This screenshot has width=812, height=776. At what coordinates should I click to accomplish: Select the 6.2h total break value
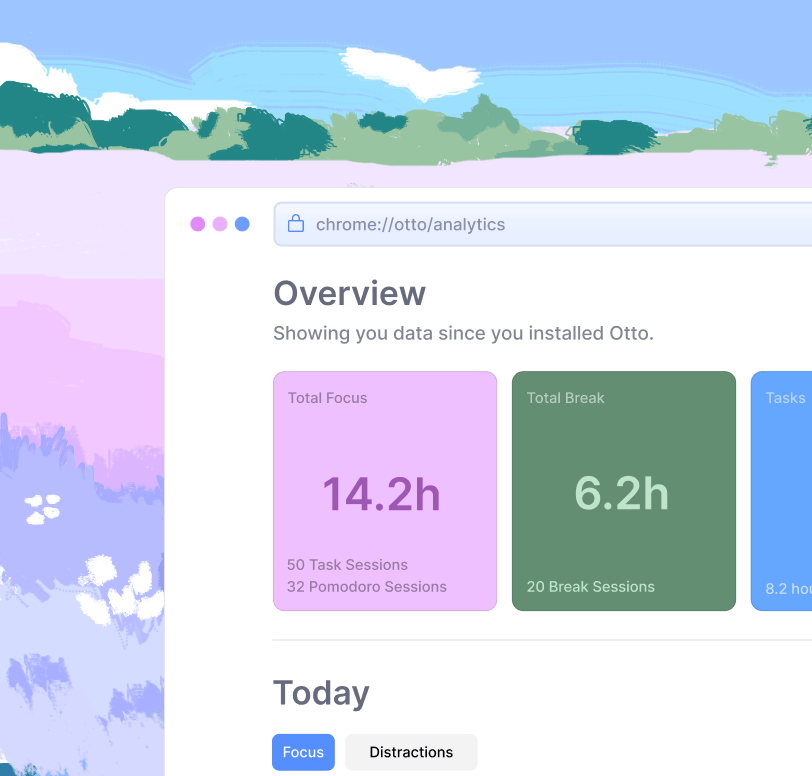point(621,494)
